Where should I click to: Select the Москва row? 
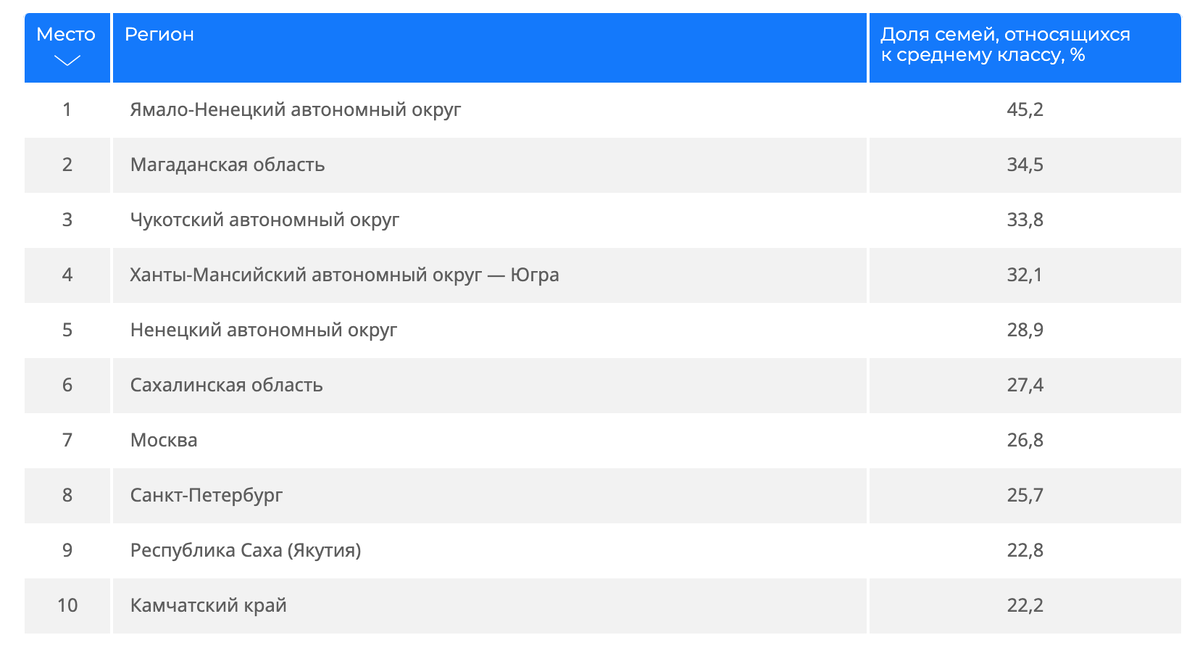point(602,440)
